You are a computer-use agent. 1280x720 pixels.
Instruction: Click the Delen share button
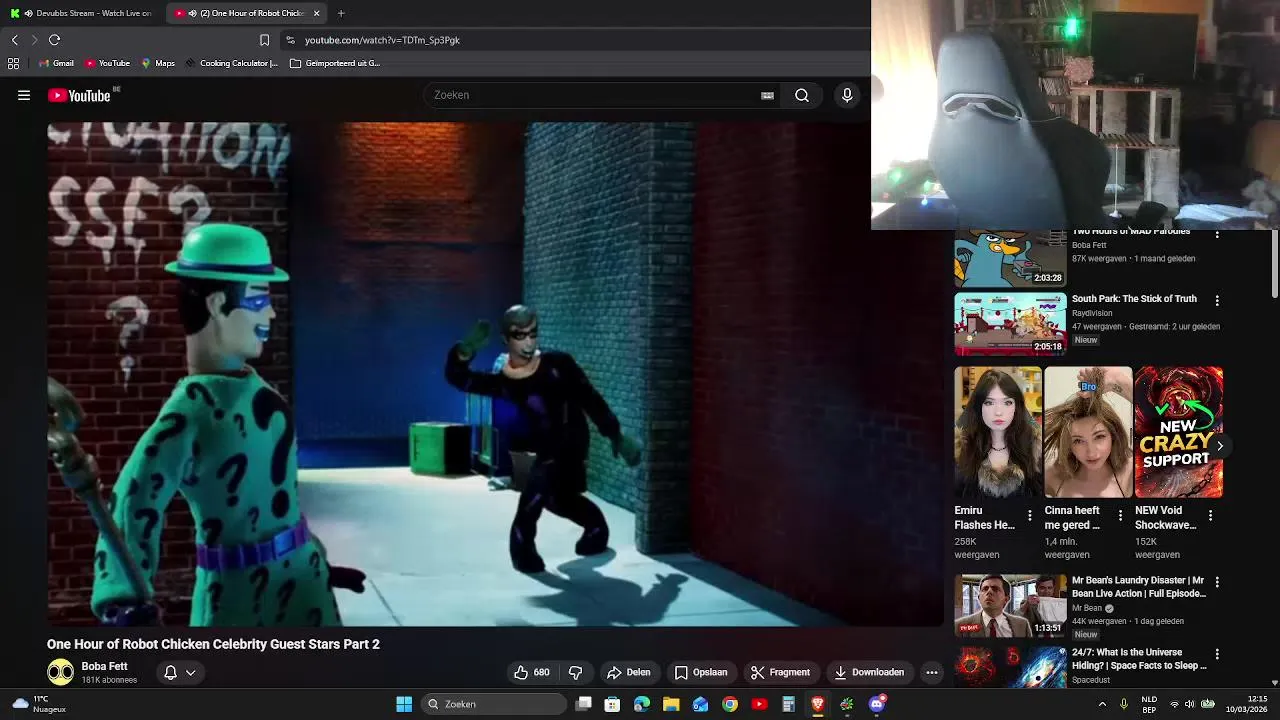click(x=628, y=672)
